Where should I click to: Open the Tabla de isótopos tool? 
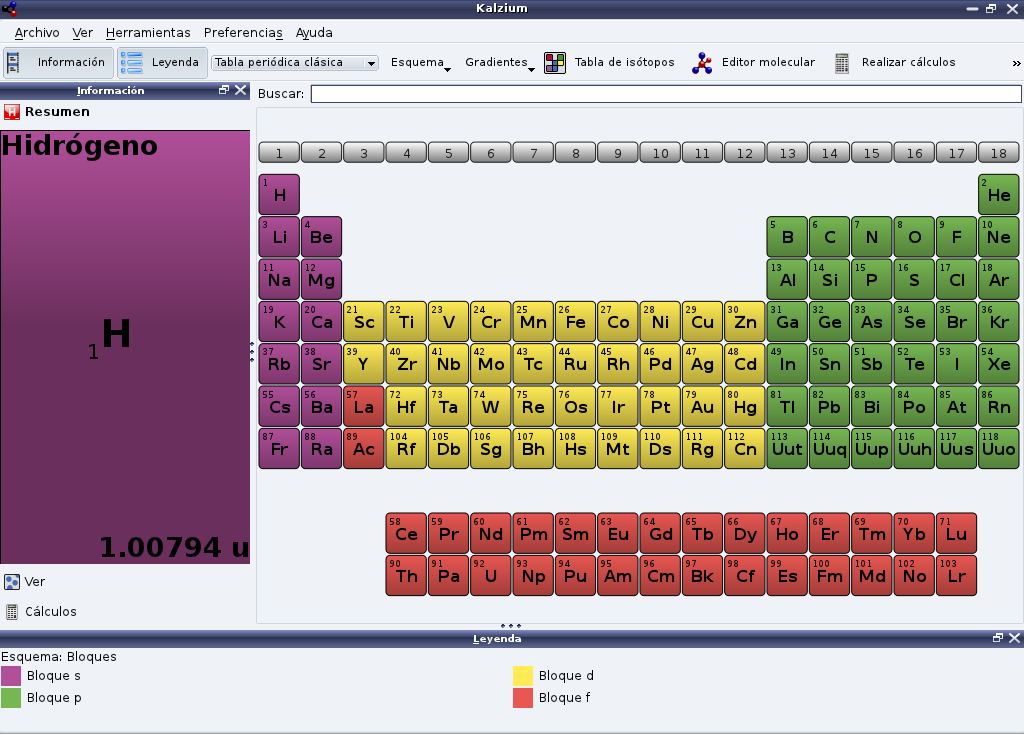click(609, 62)
